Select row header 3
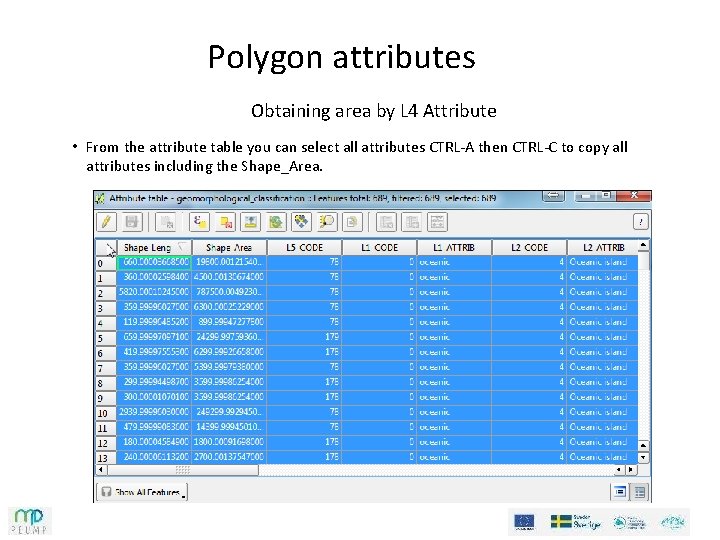The image size is (720, 540). 106,308
